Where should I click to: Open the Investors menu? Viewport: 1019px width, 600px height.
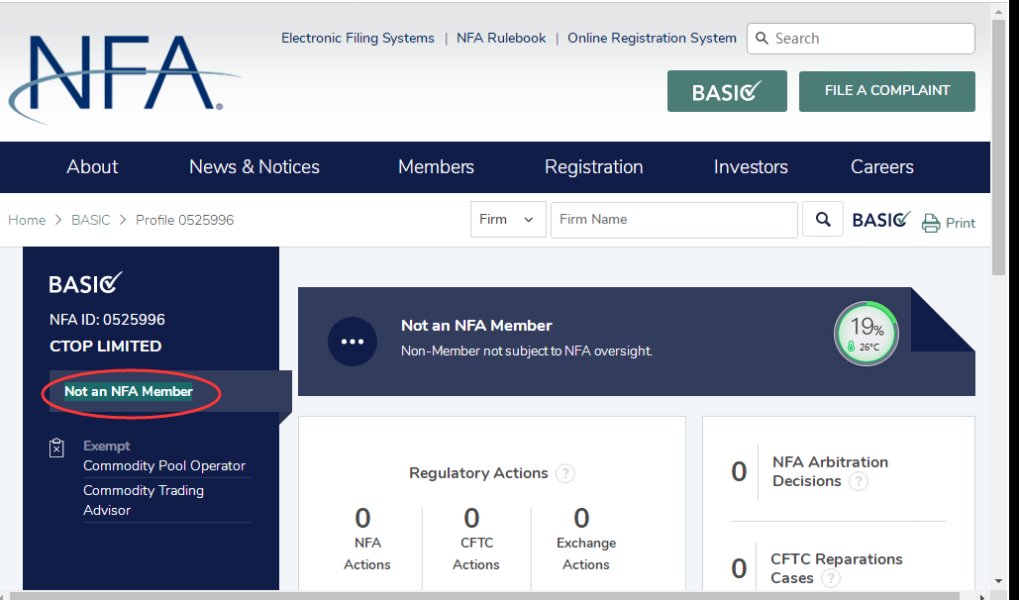click(x=751, y=167)
